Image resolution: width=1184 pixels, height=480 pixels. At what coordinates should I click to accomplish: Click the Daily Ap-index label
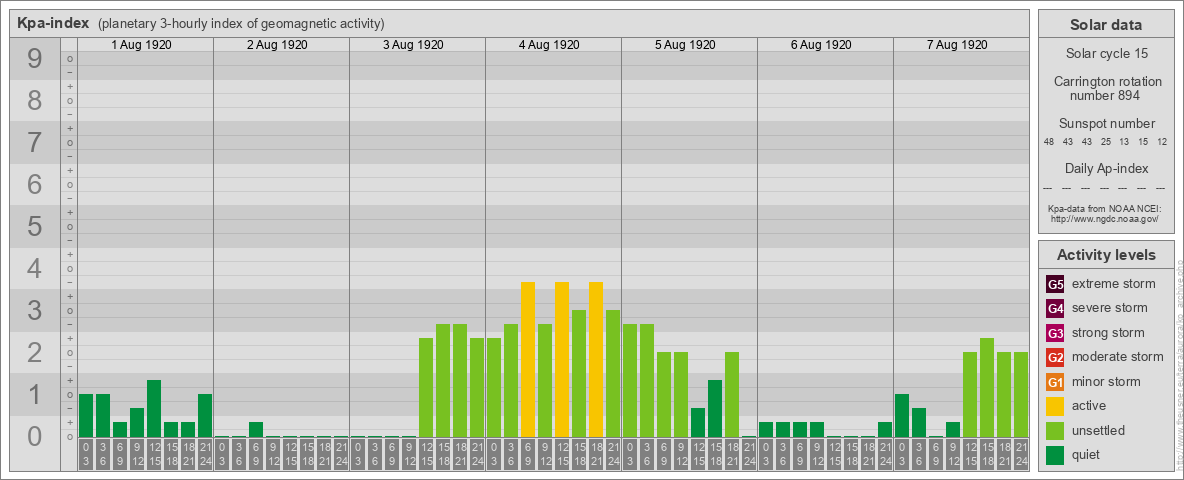(1106, 168)
